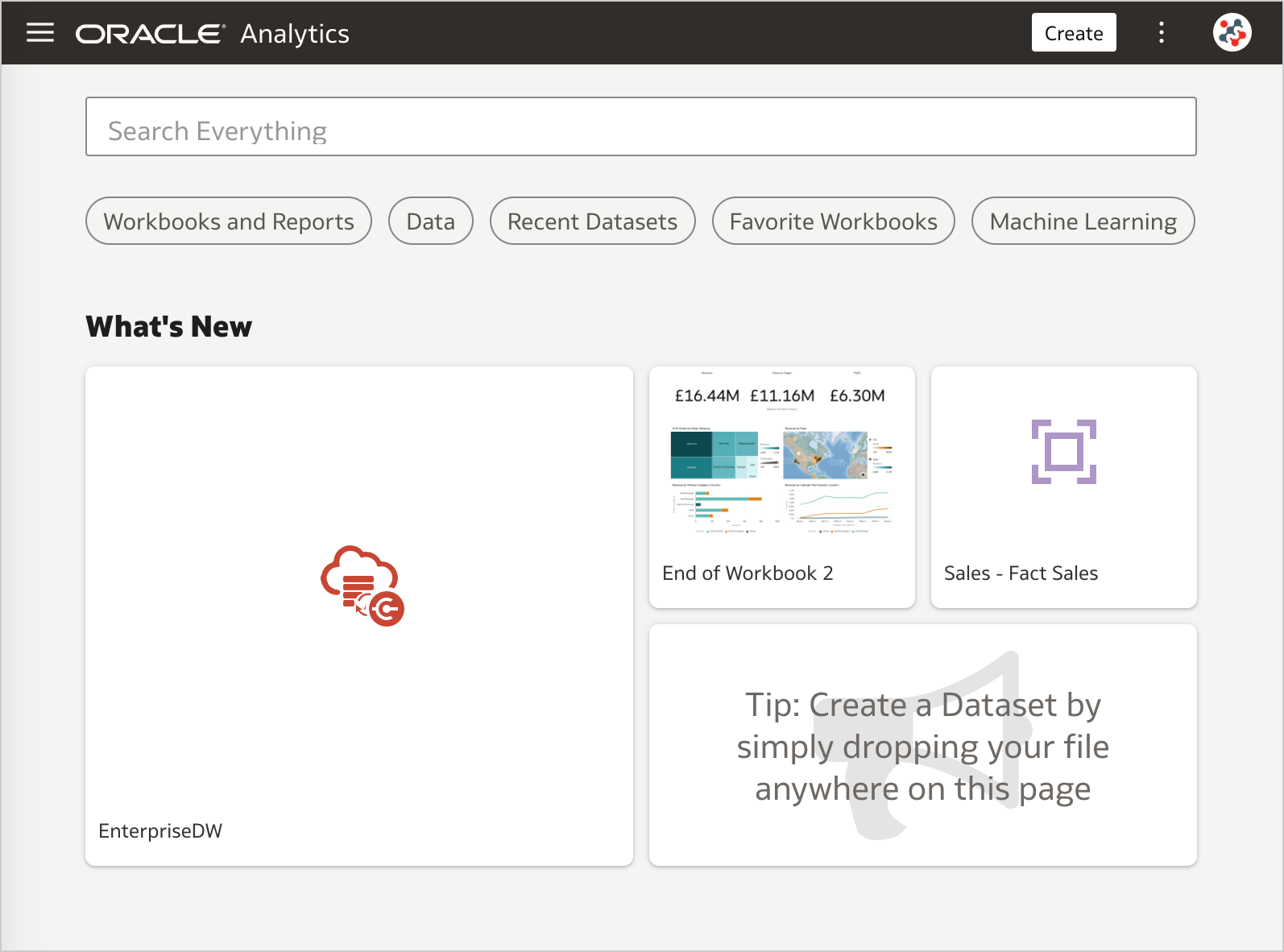Select the Data filter chip
Screen dimensions: 1284x952
(x=431, y=221)
